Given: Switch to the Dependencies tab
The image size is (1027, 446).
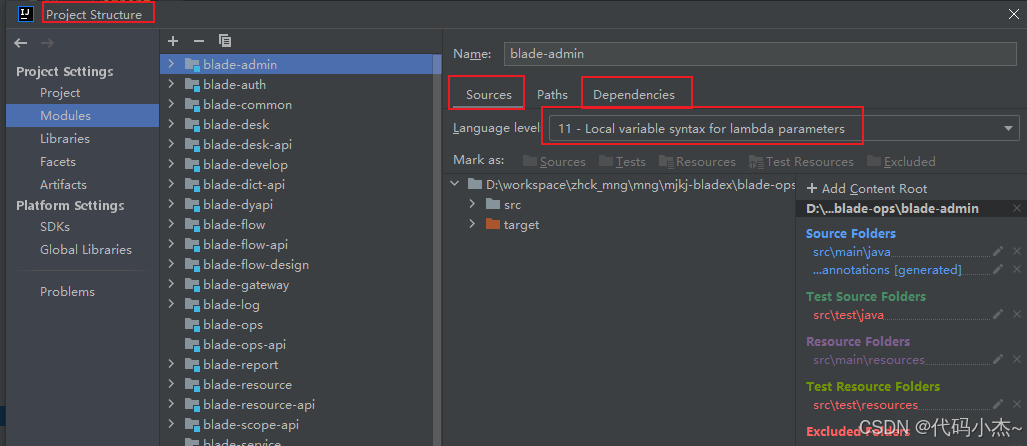Looking at the screenshot, I should coord(634,94).
